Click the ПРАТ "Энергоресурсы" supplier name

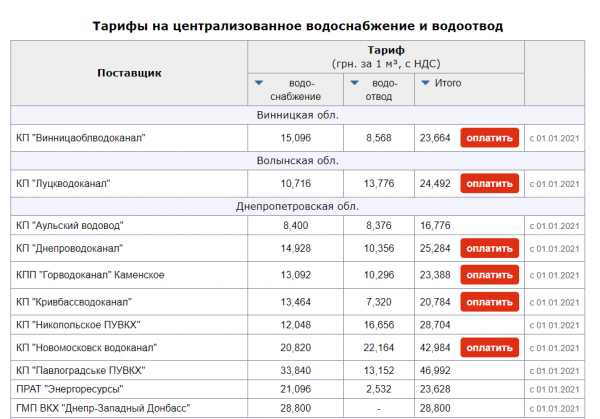click(x=72, y=389)
